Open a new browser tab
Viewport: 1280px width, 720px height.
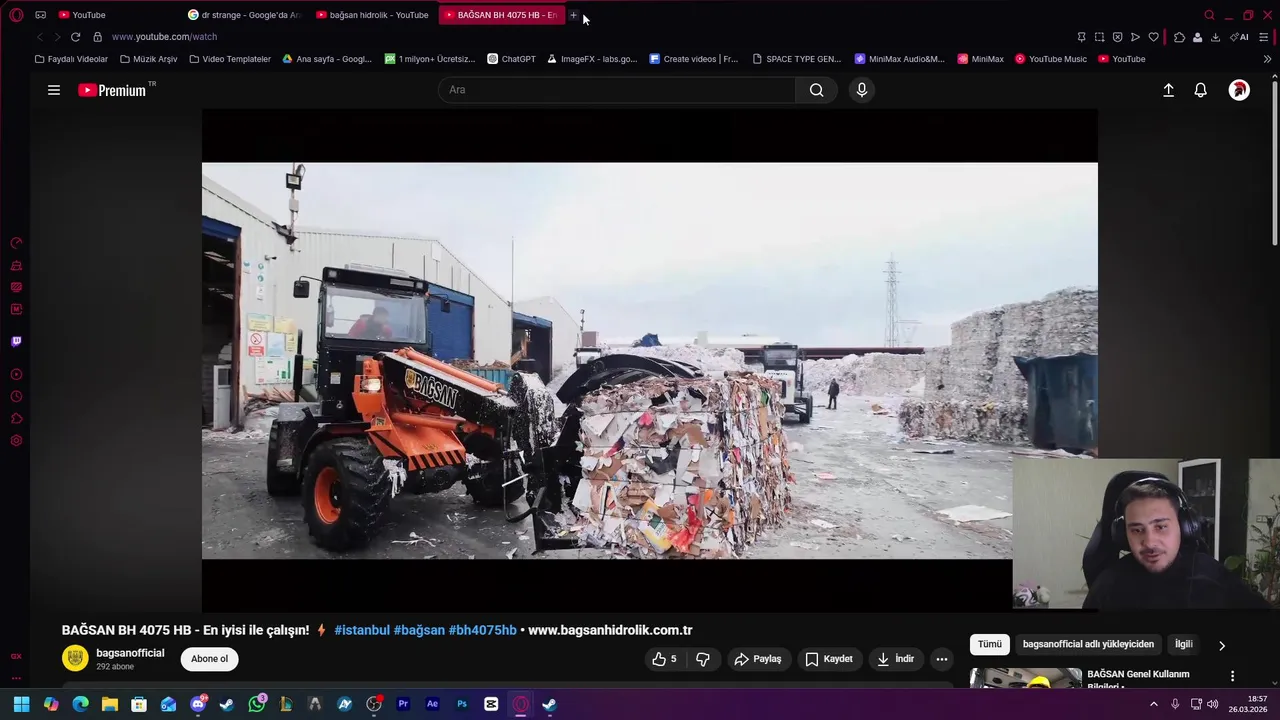tap(573, 15)
